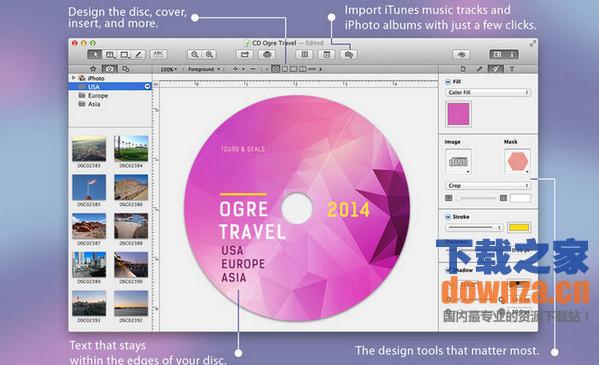Open the Foreground layer dropdown
Viewport: 599px width, 365px height.
(204, 69)
